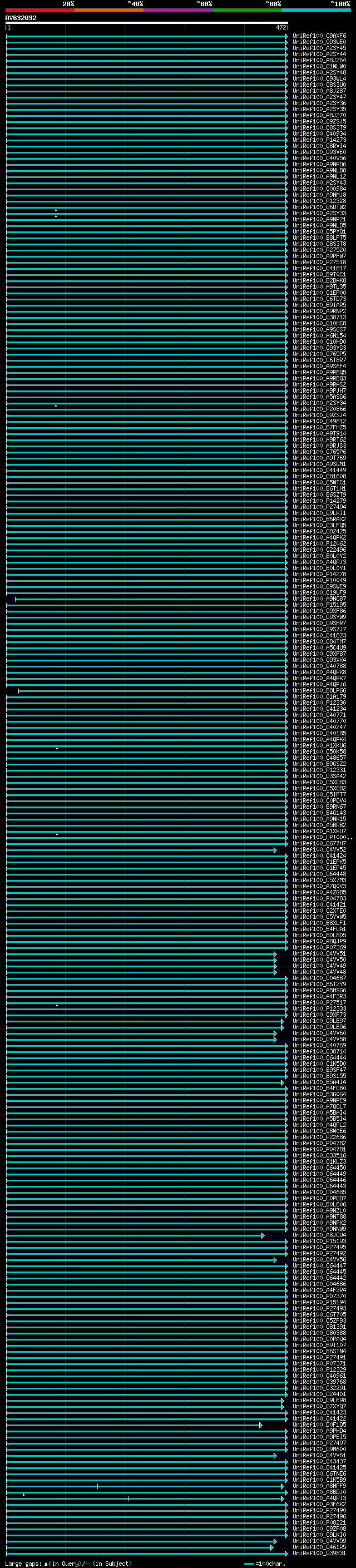The image size is (356, 1568).
Task: Open hit UniRef100_A9NPD6
Action: tap(319, 164)
